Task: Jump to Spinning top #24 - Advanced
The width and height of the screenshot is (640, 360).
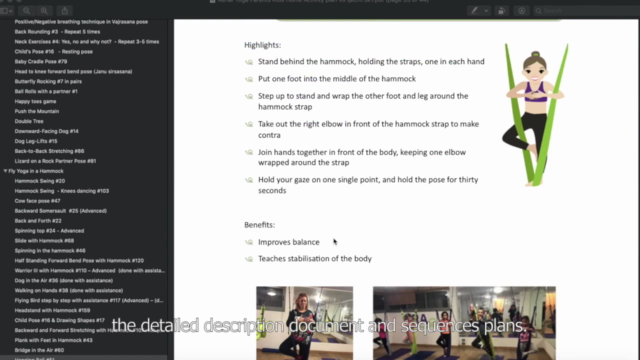Action: [x=49, y=231]
